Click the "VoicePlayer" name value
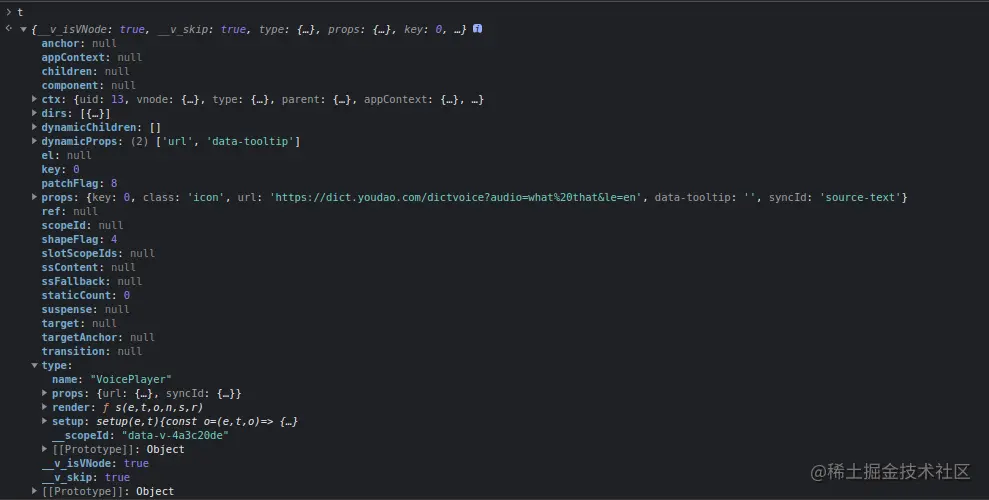 pos(131,380)
